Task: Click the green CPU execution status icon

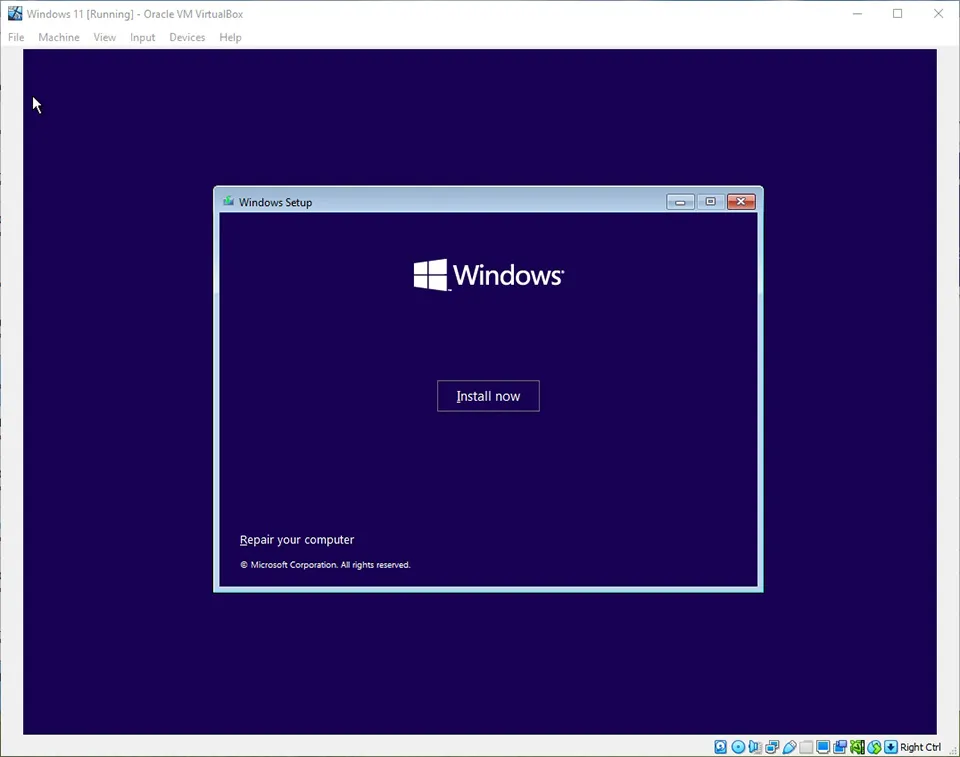Action: (857, 747)
